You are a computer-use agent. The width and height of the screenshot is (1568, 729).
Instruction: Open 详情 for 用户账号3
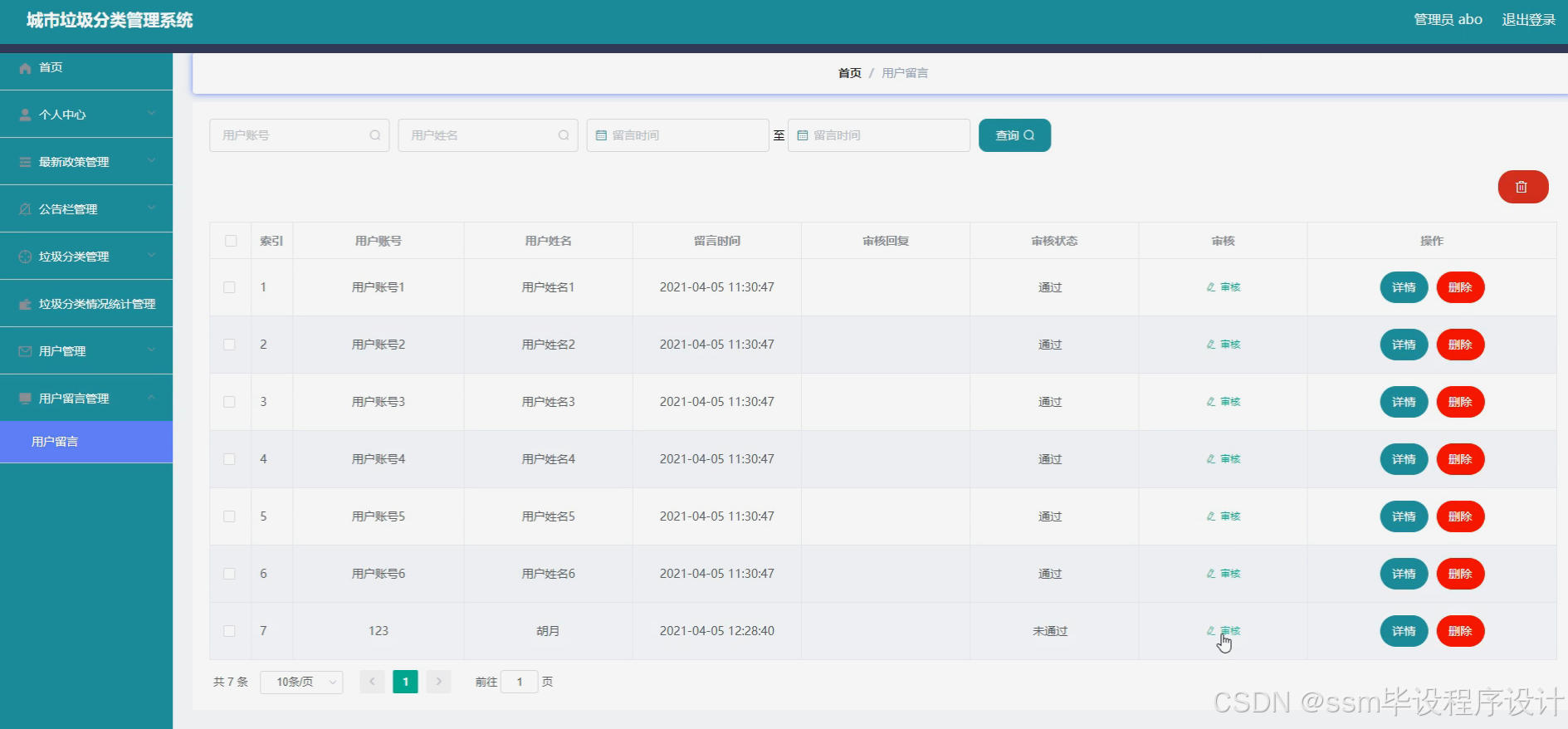point(1404,402)
